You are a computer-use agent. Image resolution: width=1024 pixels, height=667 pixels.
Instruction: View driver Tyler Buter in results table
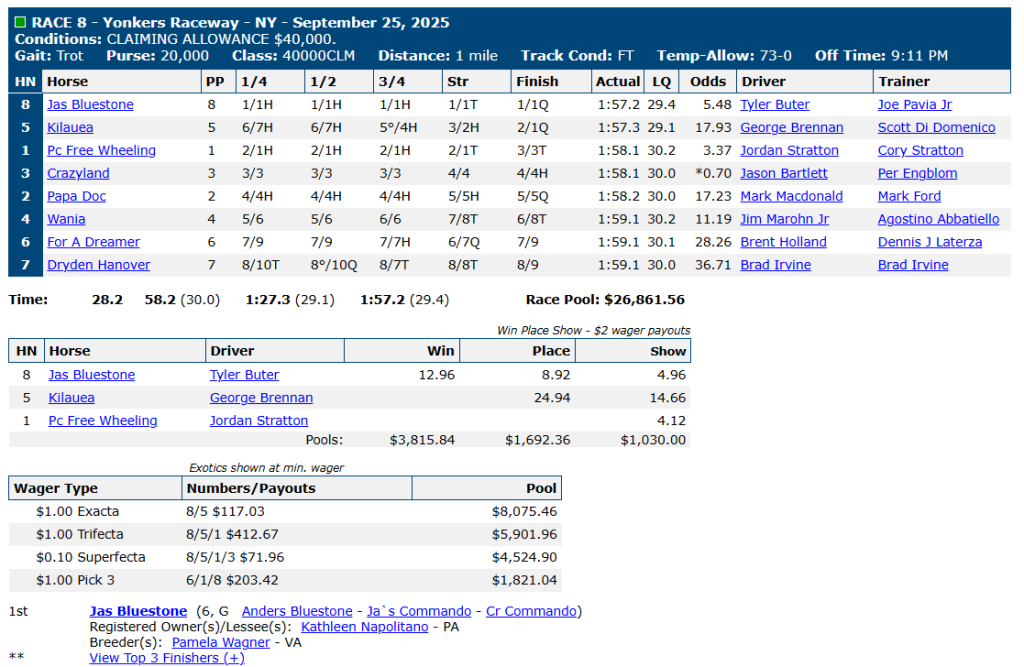[x=775, y=105]
